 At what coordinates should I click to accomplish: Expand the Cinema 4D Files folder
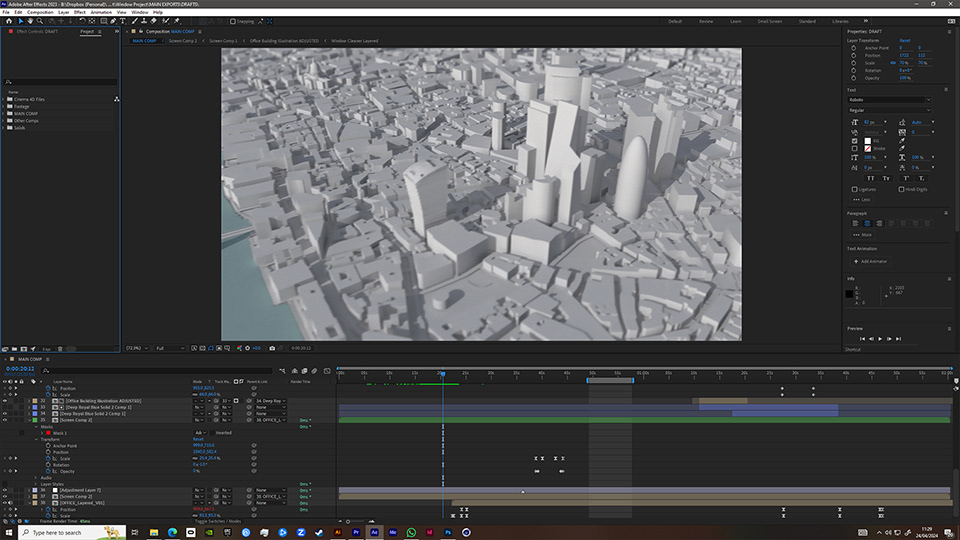(x=4, y=99)
